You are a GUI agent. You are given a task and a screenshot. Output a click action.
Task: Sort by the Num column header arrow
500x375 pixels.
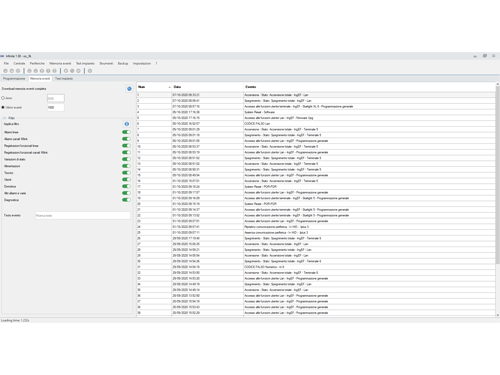(x=169, y=87)
